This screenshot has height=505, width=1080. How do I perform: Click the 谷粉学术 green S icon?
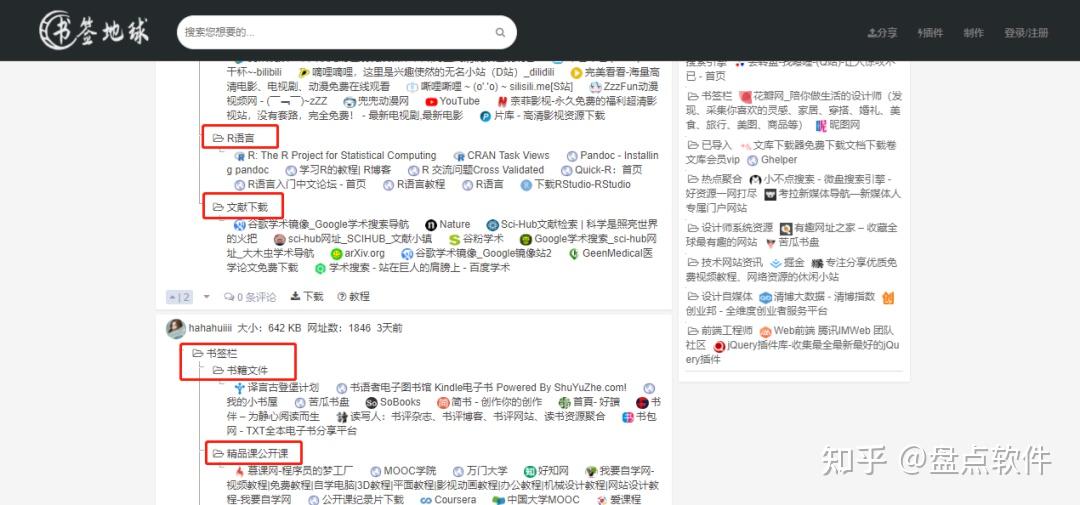coord(454,239)
